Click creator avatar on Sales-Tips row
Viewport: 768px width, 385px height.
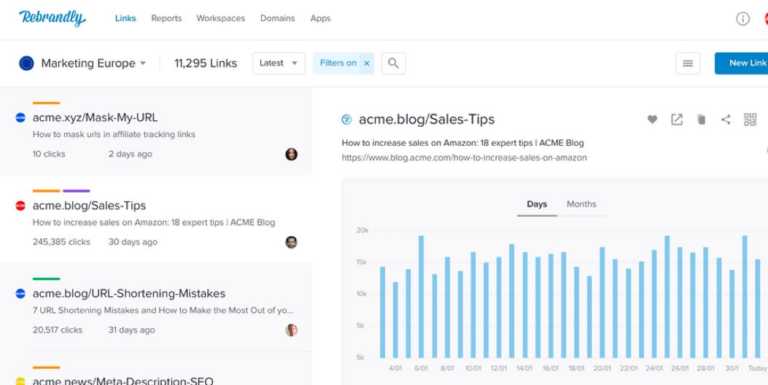pos(291,242)
